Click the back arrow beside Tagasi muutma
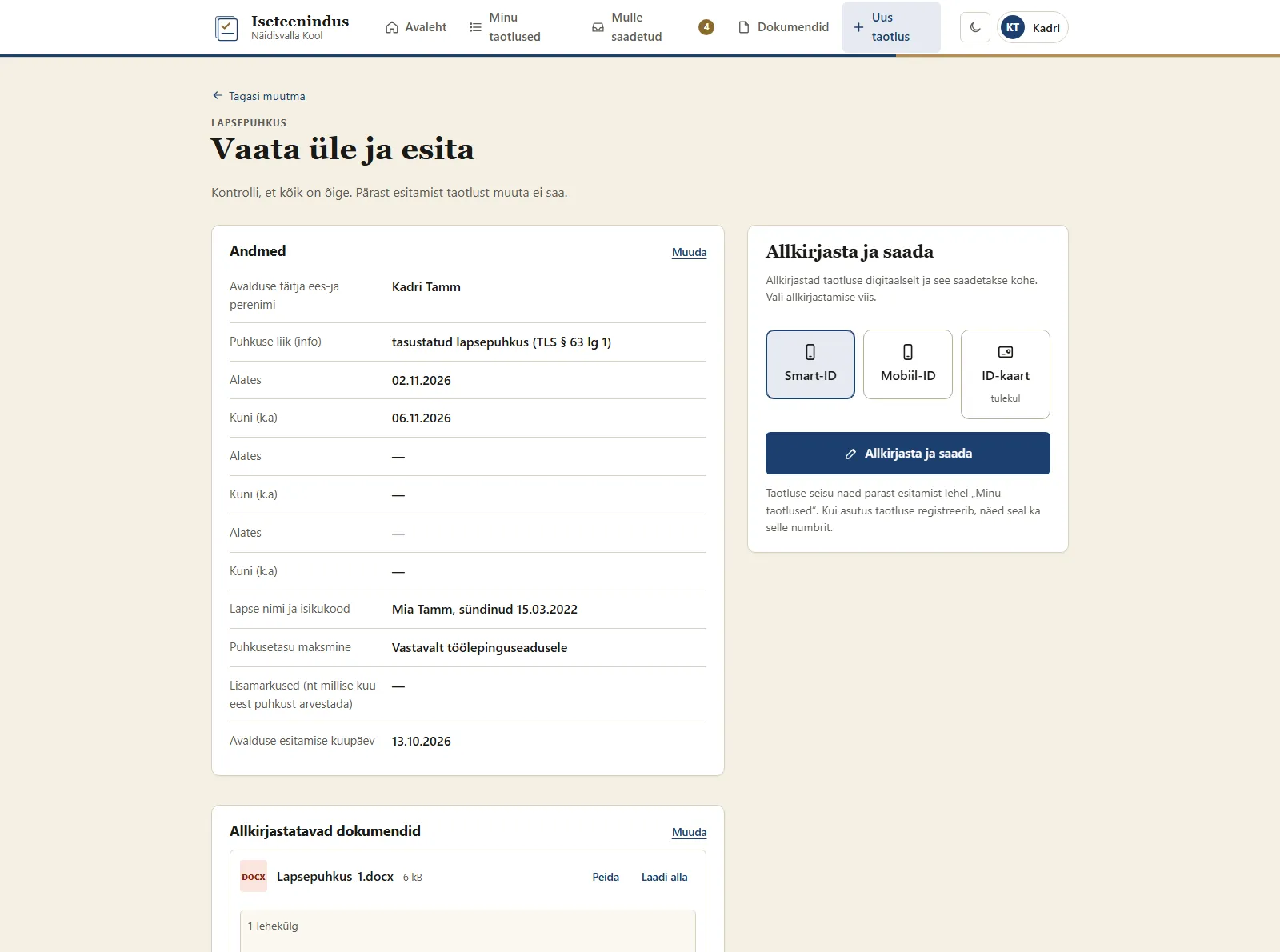The width and height of the screenshot is (1280, 952). tap(217, 95)
